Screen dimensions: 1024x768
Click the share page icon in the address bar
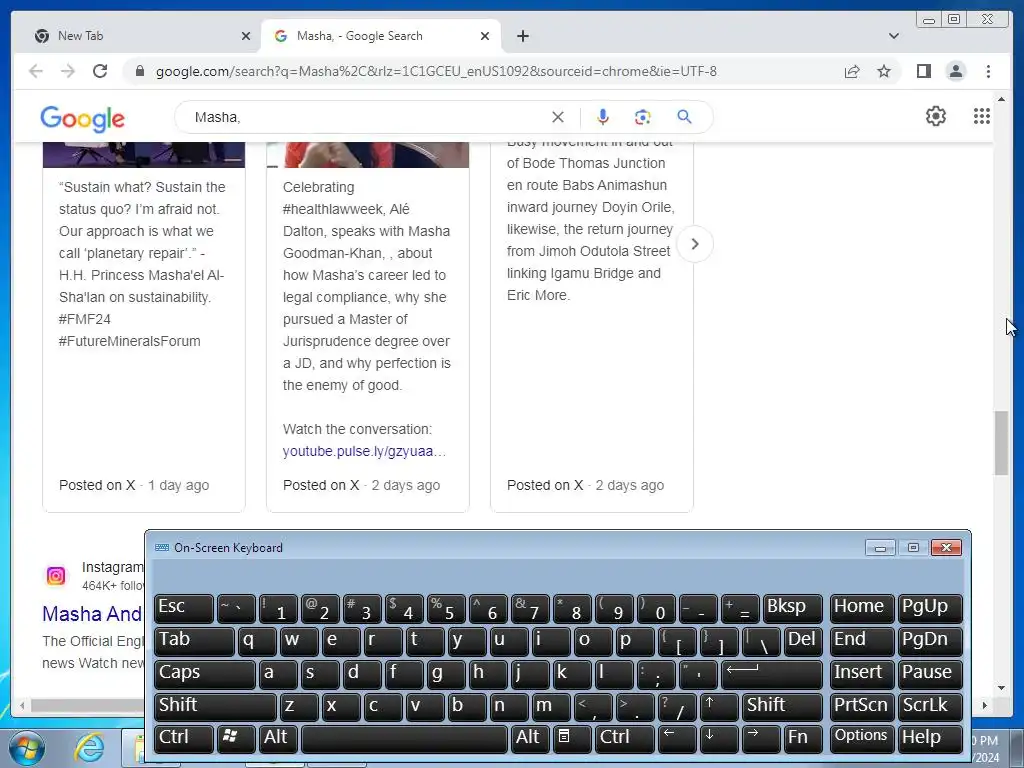[x=852, y=71]
